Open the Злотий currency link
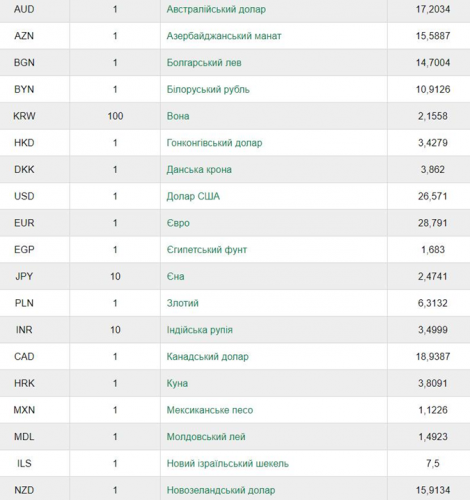 coord(182,303)
